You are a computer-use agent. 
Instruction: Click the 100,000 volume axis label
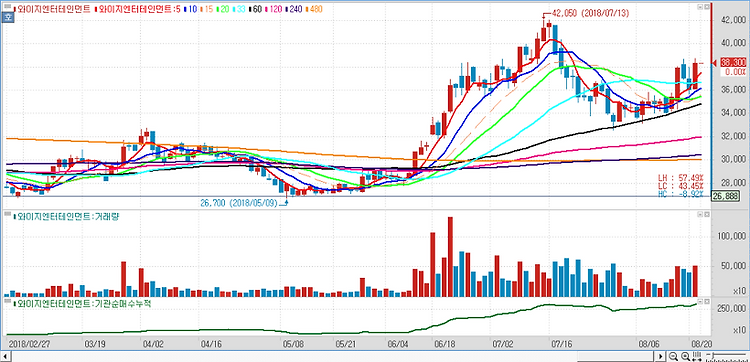pos(732,237)
